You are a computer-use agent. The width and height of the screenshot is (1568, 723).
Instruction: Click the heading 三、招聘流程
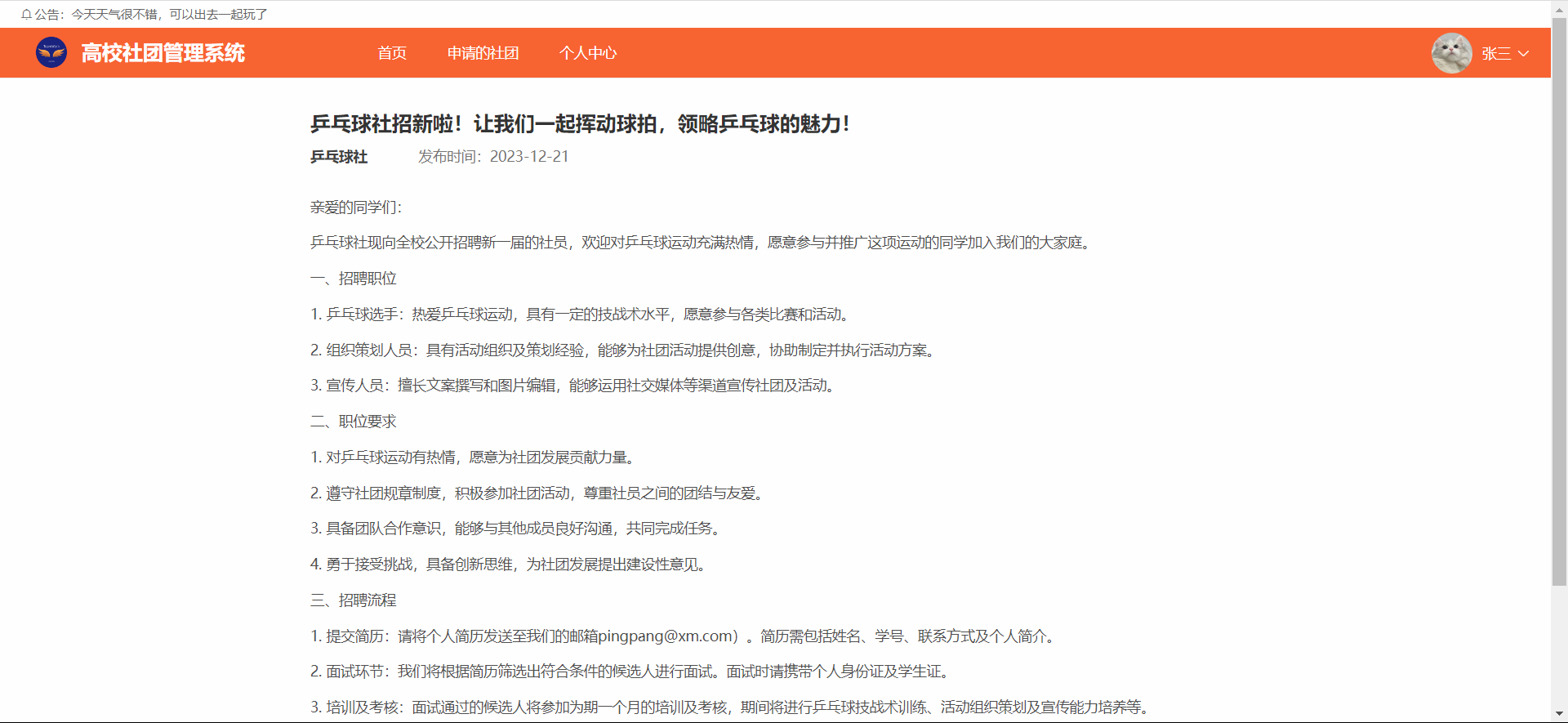tap(354, 600)
